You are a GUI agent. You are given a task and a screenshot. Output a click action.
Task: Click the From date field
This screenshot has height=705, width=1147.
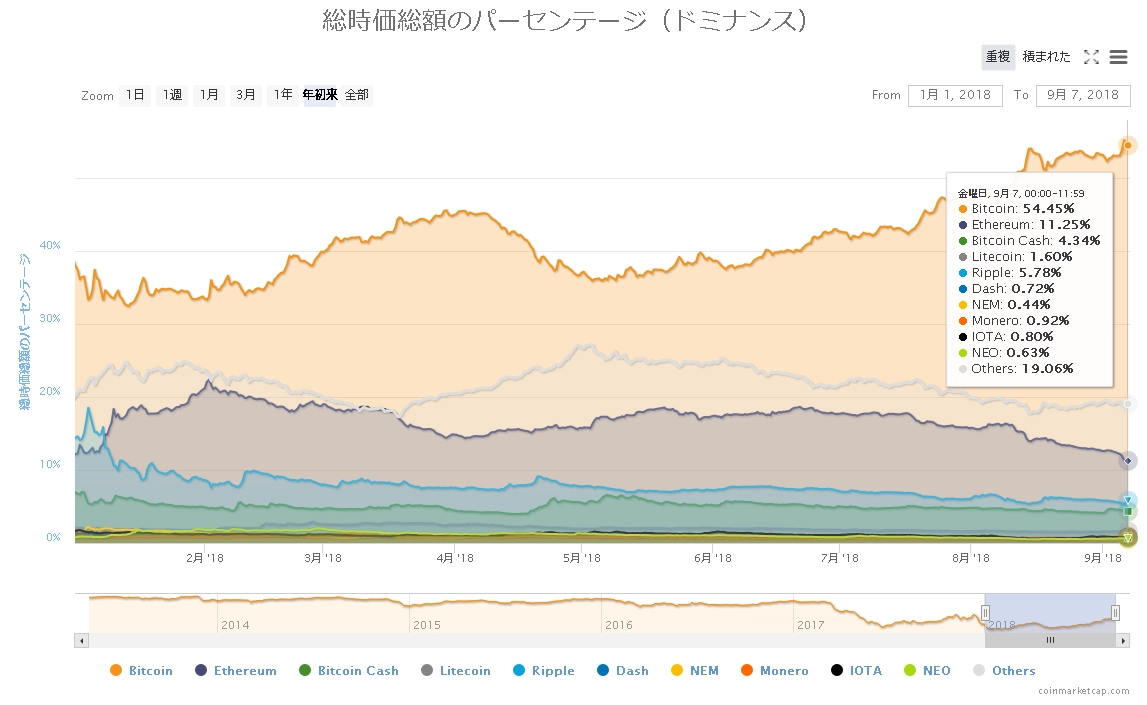point(955,95)
